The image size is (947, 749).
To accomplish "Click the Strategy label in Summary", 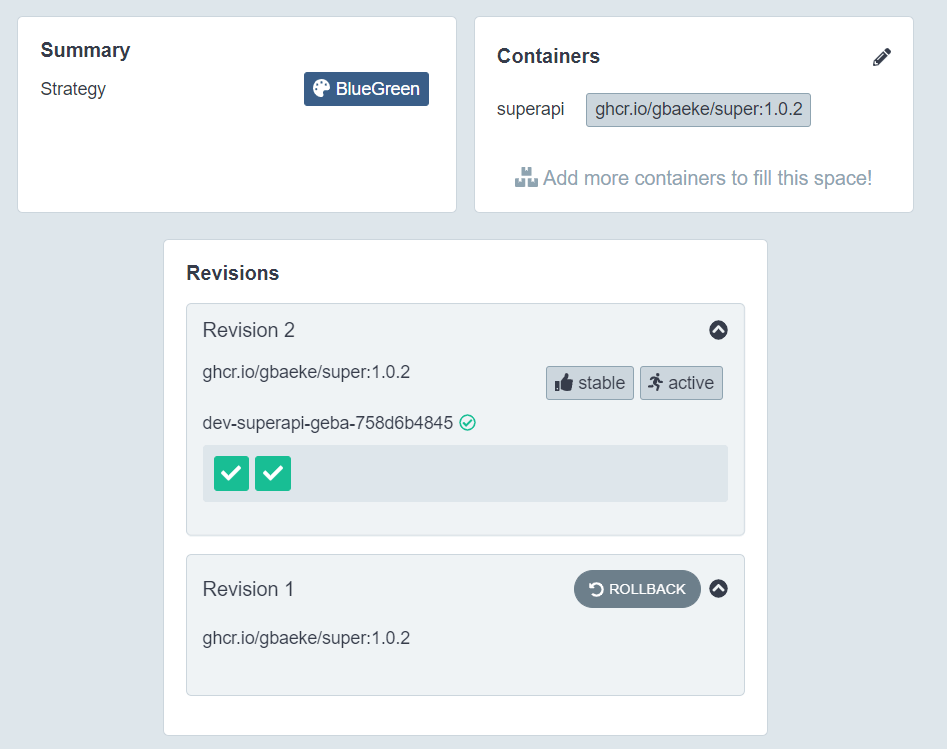I will 73,89.
